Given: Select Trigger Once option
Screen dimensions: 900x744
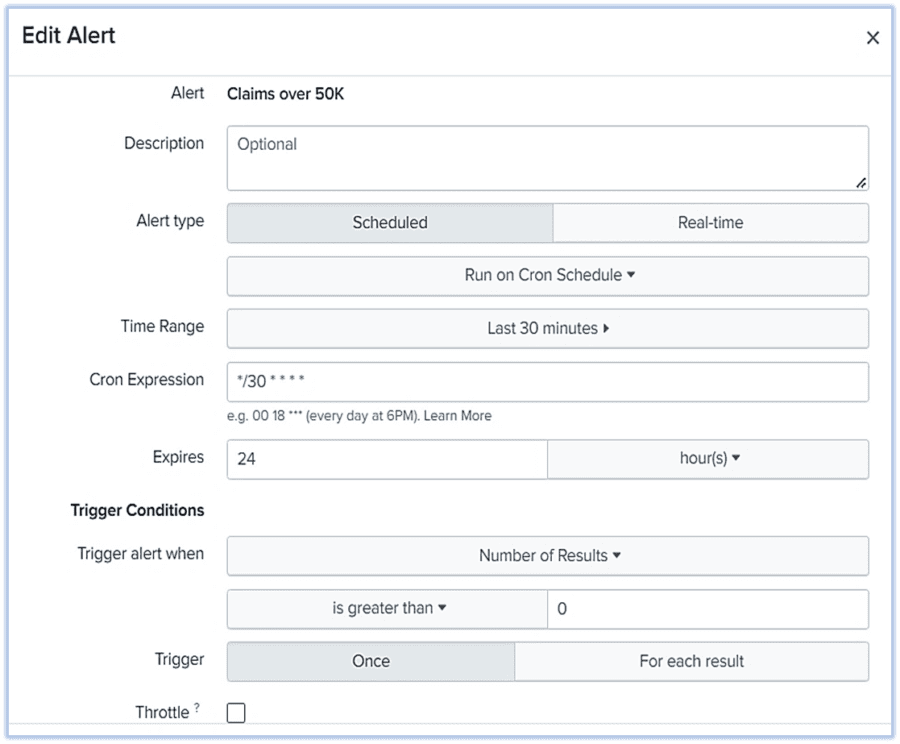Looking at the screenshot, I should pyautogui.click(x=370, y=661).
